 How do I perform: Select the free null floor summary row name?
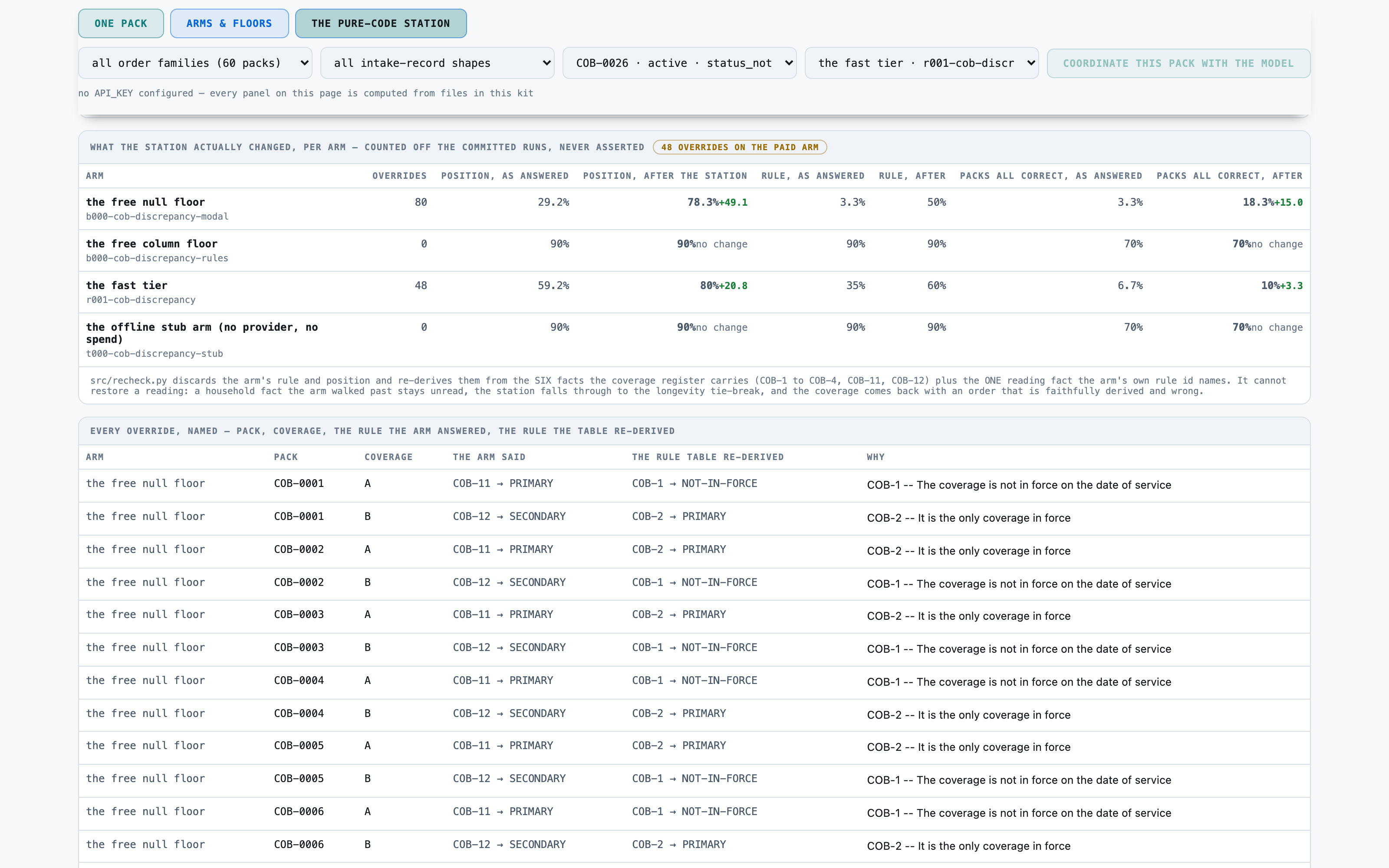click(145, 202)
